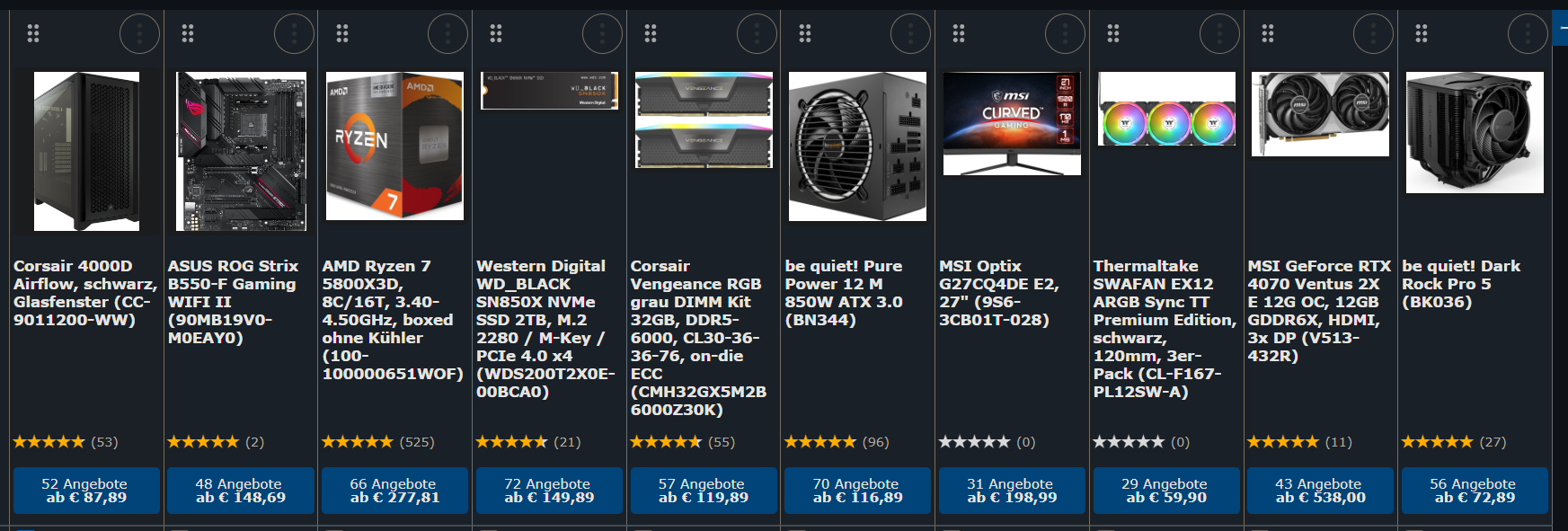Click the drag handle on Thermaltake SWAFAN card

point(1113,34)
